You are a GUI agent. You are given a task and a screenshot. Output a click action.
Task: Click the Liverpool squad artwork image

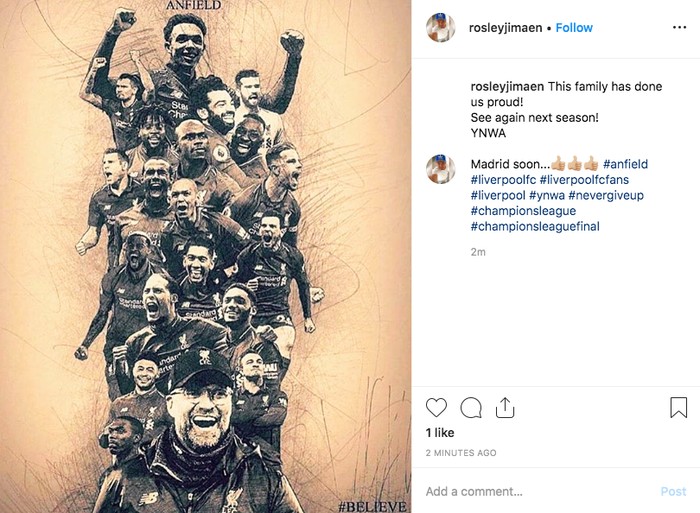(205, 256)
